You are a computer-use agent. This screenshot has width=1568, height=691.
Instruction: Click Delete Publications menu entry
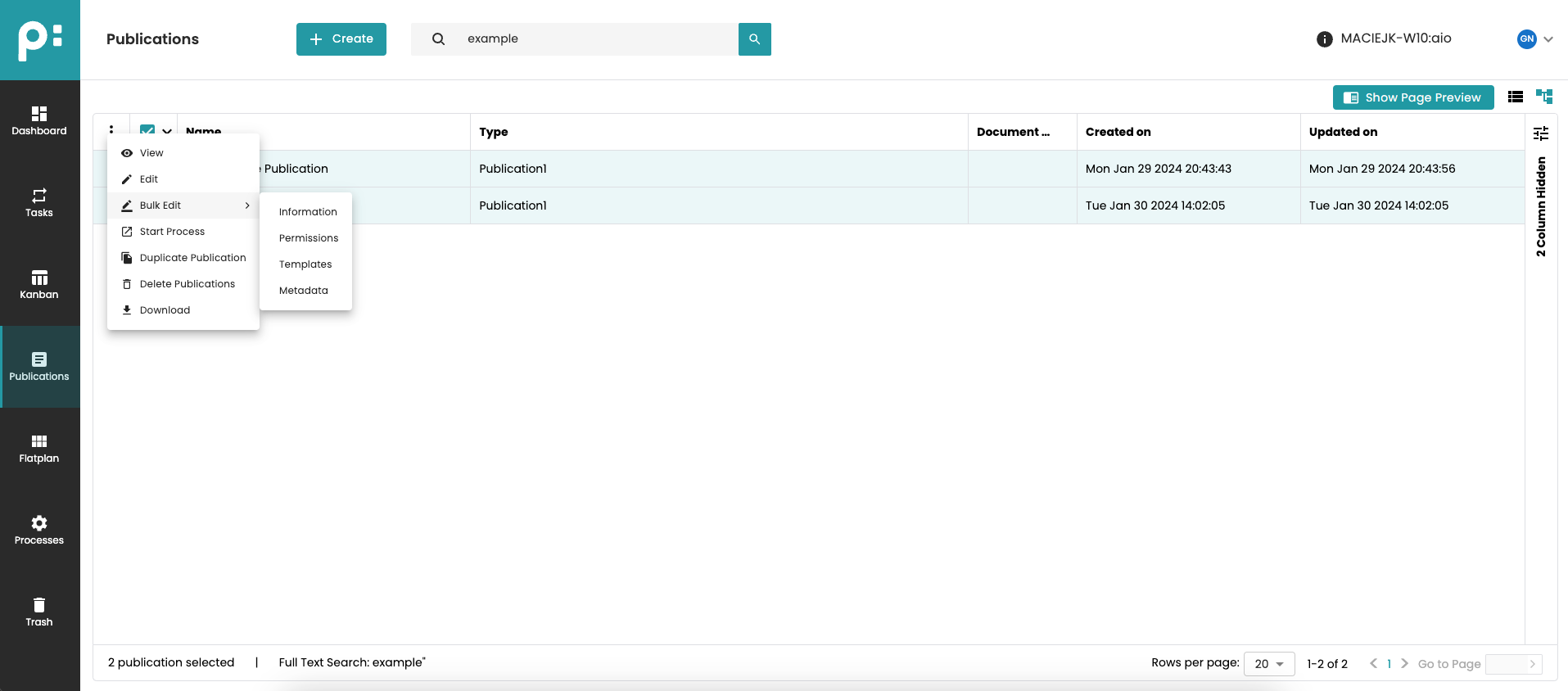click(187, 284)
